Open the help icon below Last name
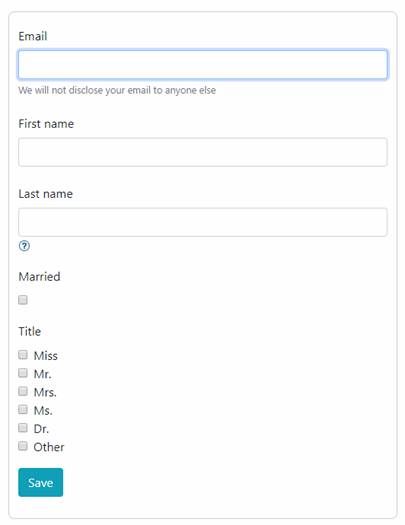Viewport: 405px width, 525px height. pos(24,246)
